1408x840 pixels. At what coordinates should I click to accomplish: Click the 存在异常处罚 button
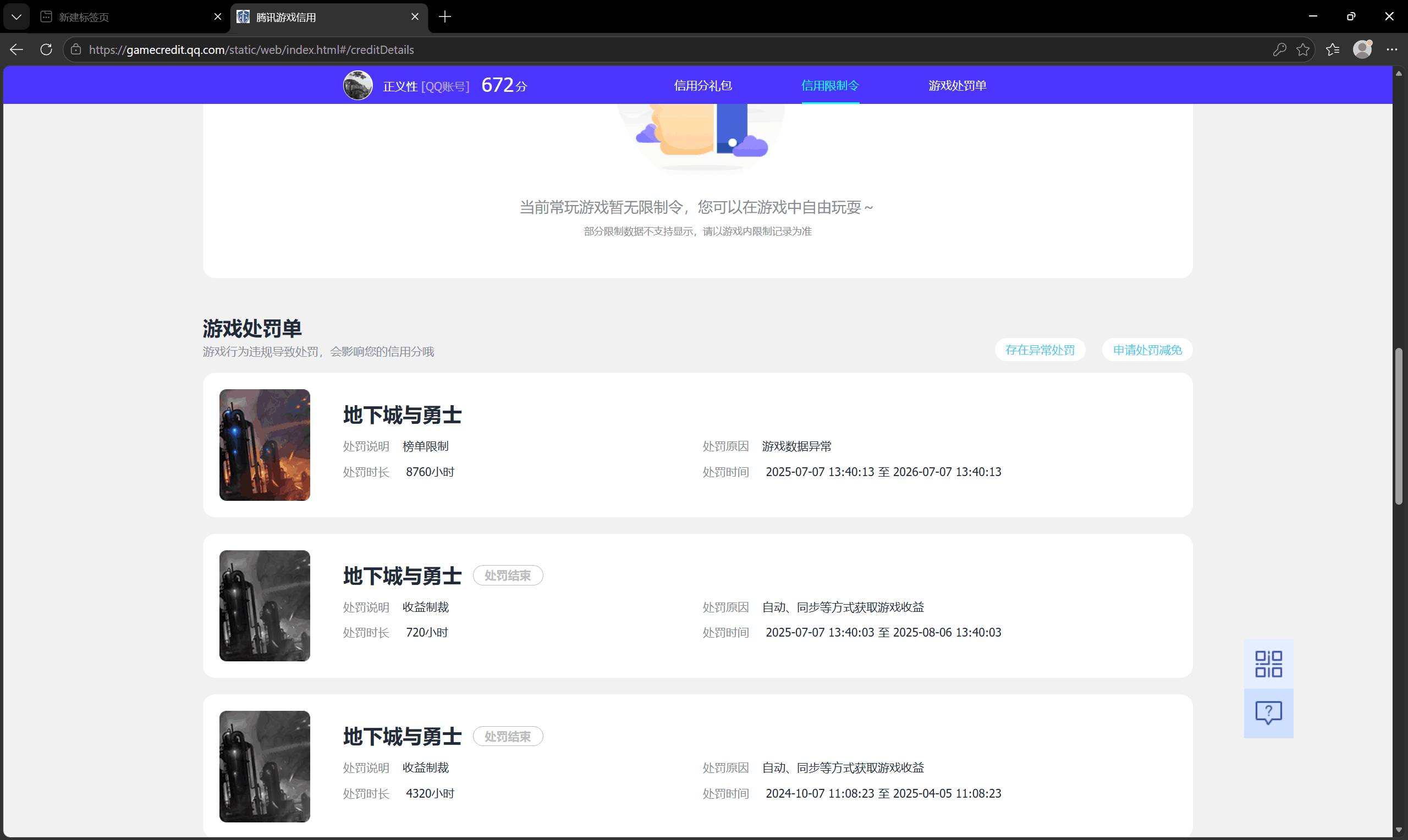(x=1040, y=350)
